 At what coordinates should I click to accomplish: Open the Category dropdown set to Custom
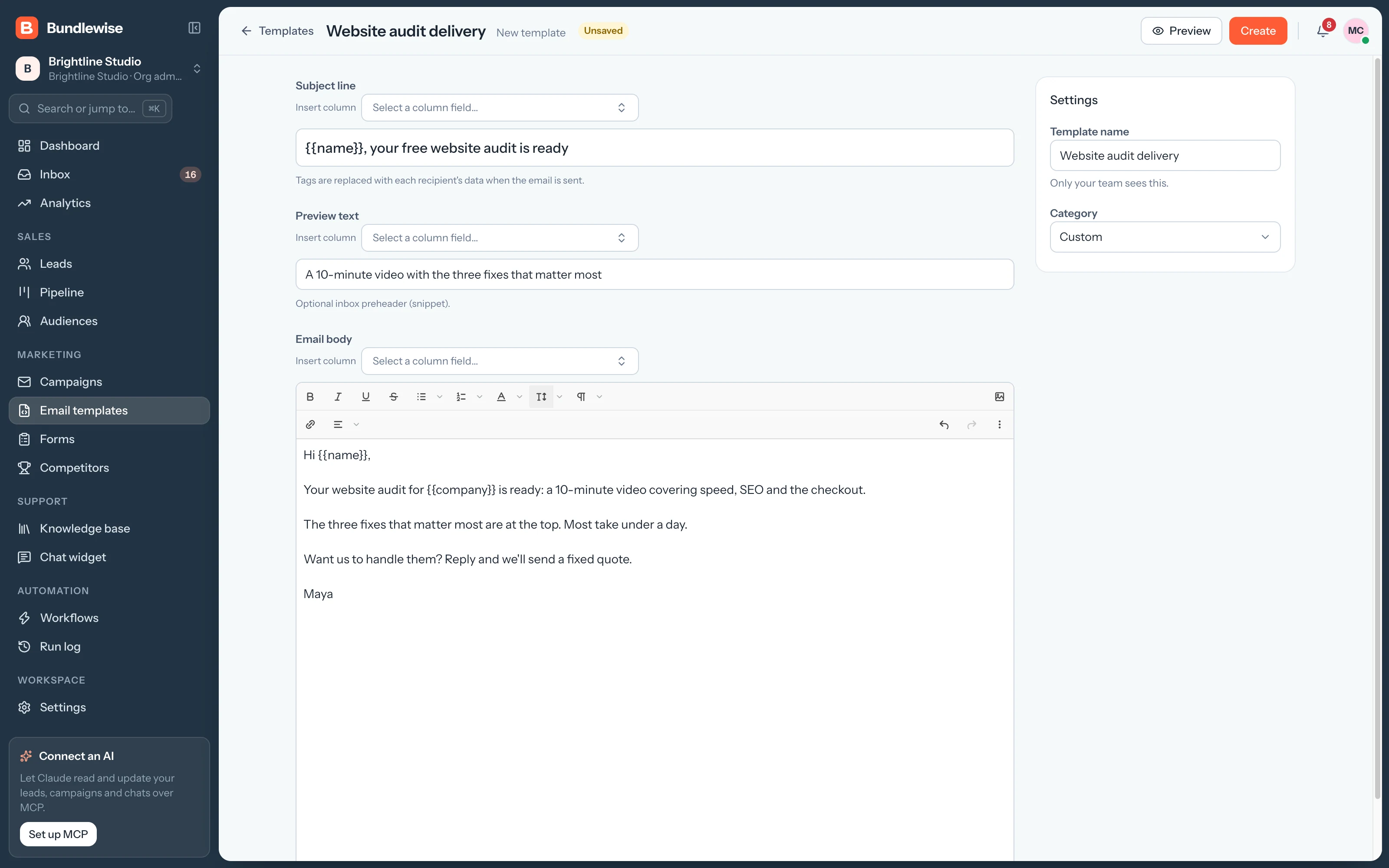[1165, 237]
